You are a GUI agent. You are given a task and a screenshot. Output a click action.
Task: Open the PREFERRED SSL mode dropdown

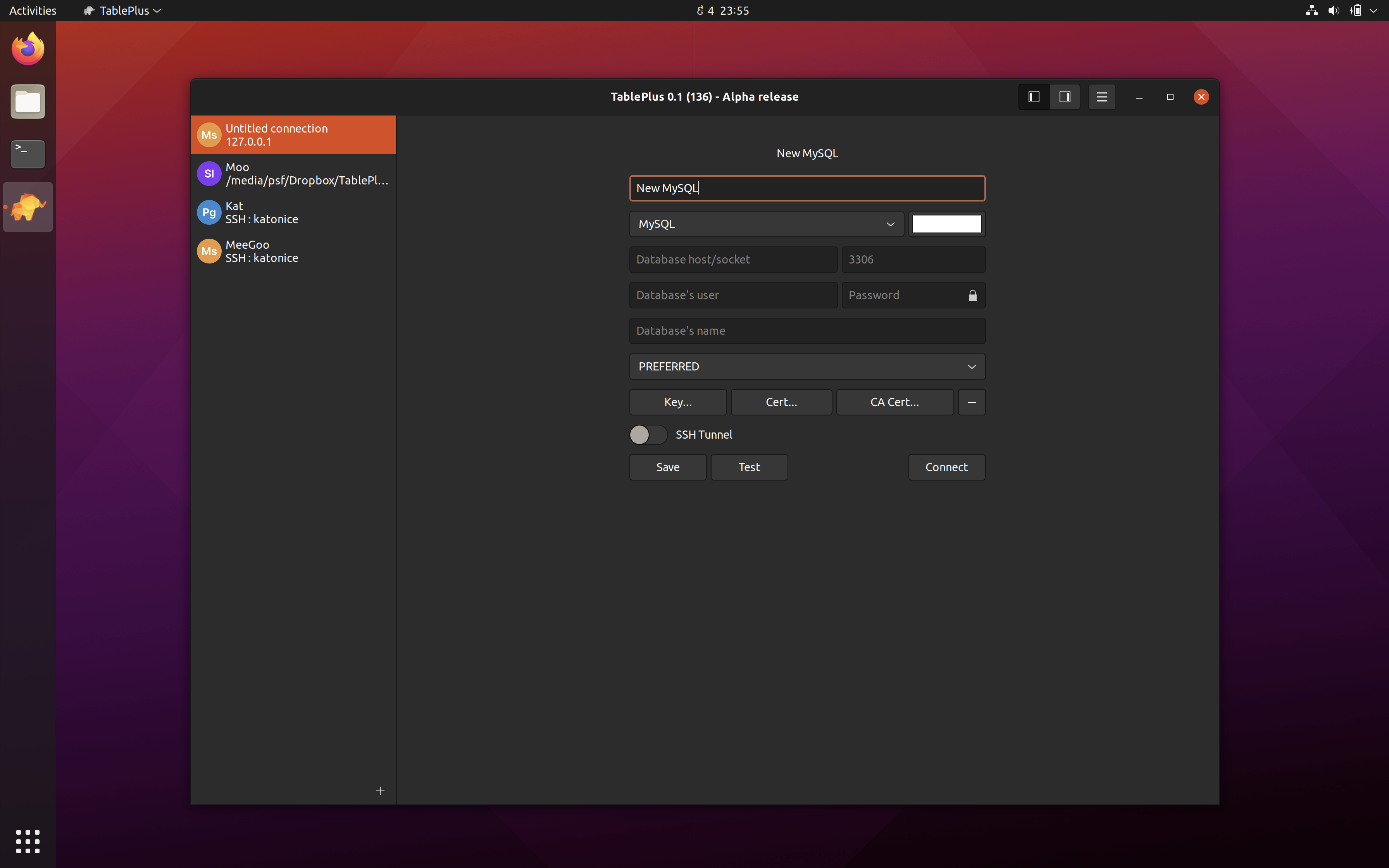coord(807,367)
